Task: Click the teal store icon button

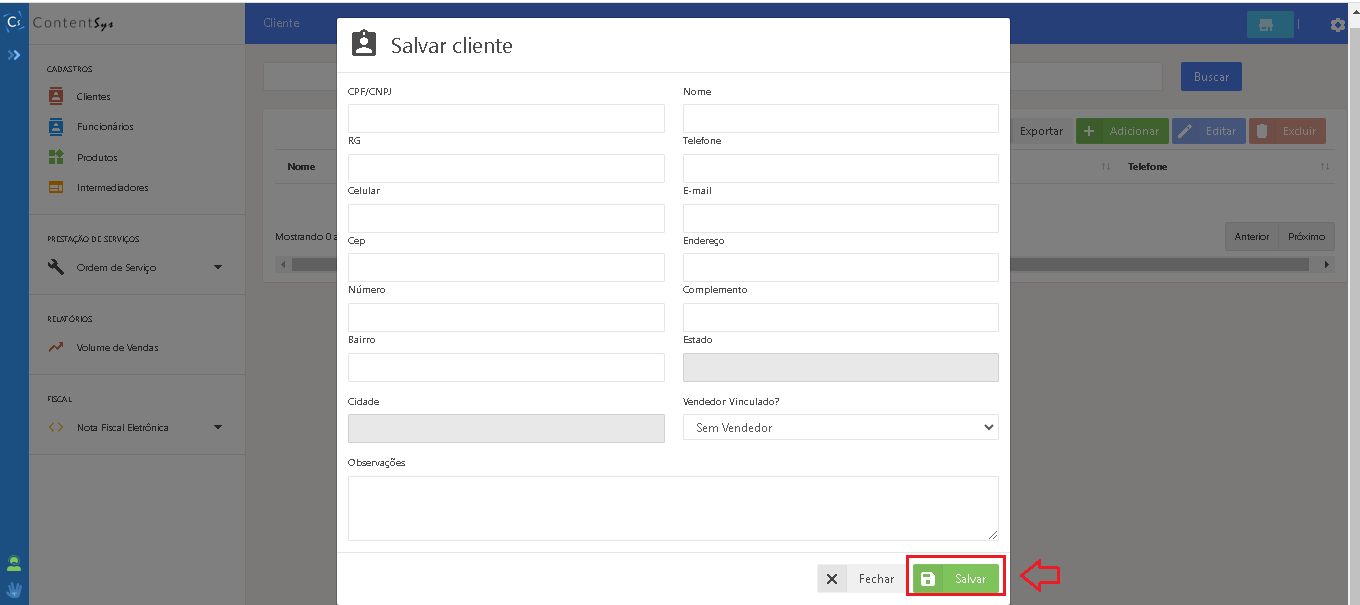Action: pos(1269,25)
